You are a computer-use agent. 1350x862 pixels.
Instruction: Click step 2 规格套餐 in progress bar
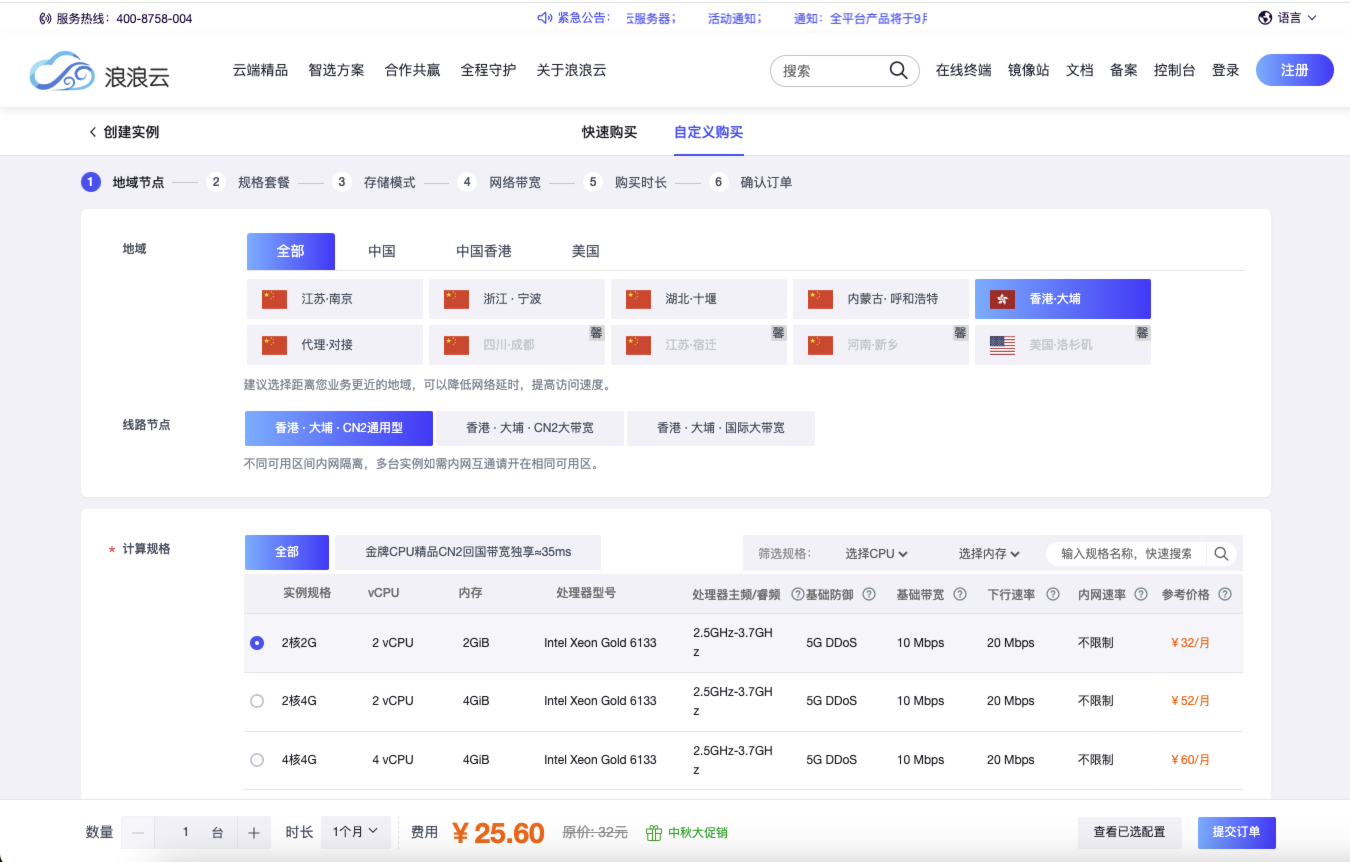coord(250,183)
